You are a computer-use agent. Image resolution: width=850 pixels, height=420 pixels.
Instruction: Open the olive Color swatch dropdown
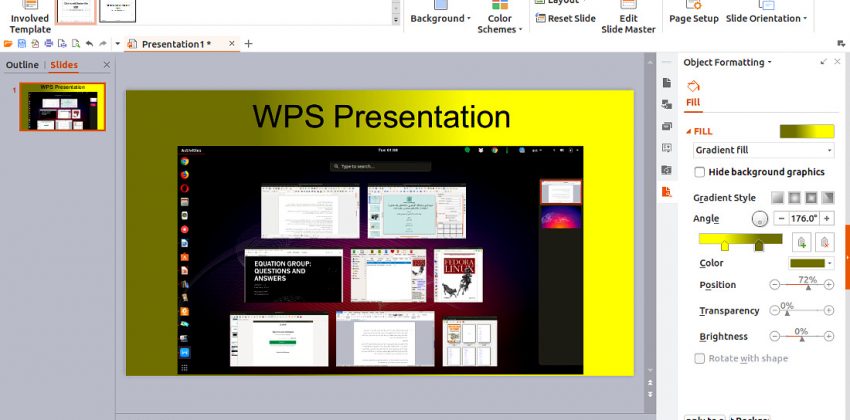click(811, 263)
